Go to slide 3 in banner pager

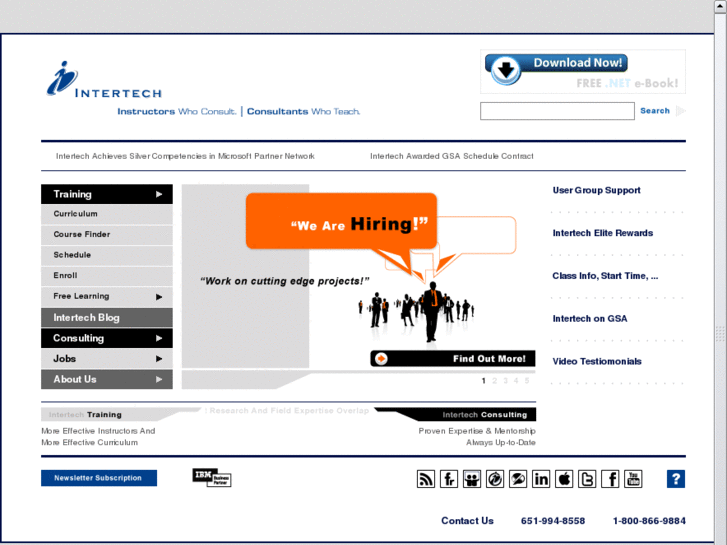tap(505, 381)
